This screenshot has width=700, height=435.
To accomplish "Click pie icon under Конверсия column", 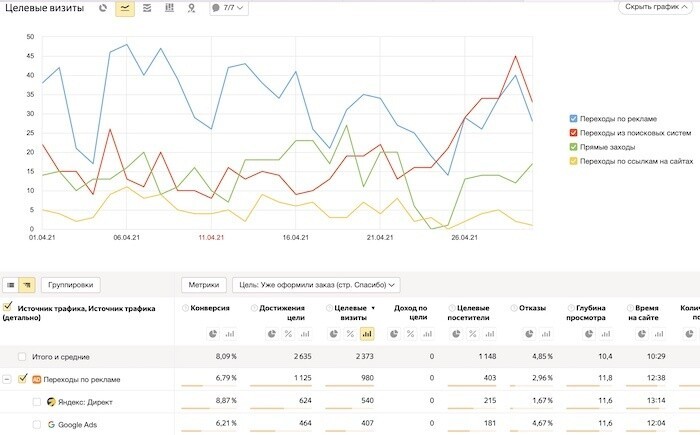I will (x=213, y=334).
